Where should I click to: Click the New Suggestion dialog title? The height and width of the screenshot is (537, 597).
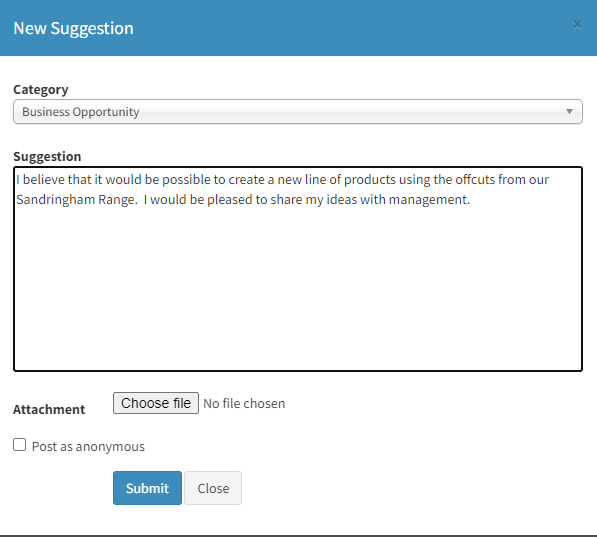click(x=73, y=29)
